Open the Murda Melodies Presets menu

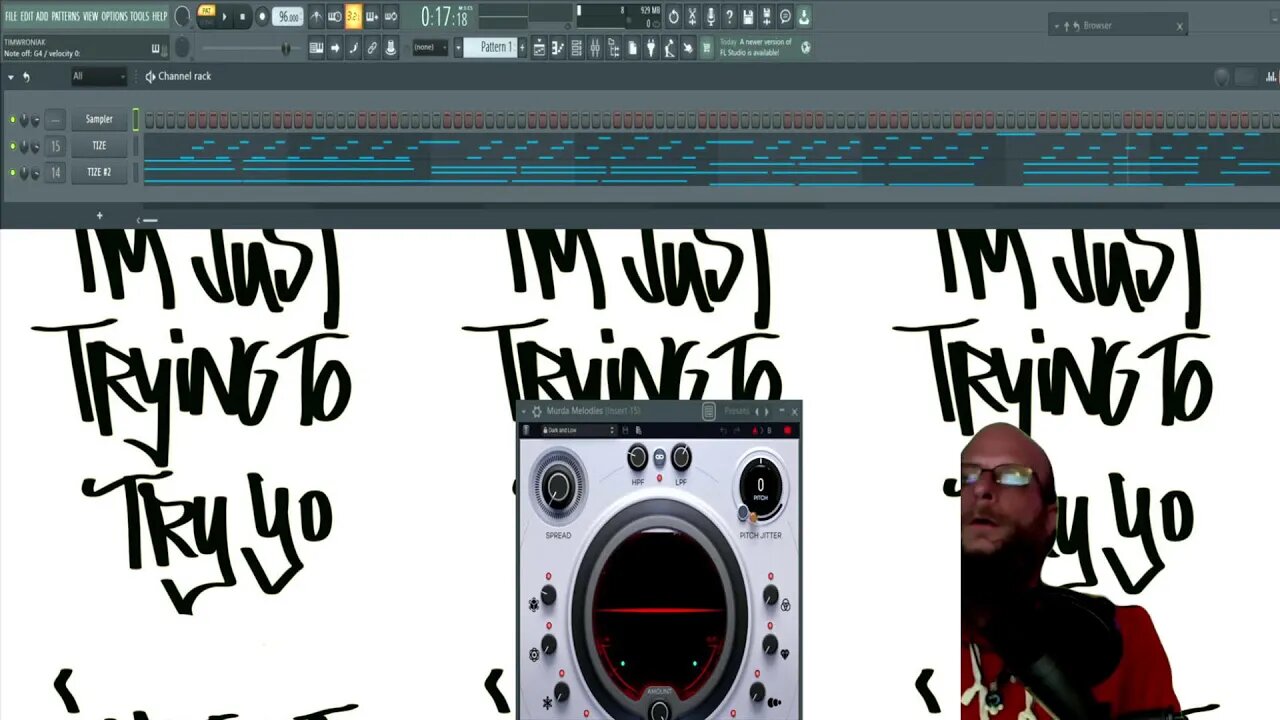[x=737, y=411]
